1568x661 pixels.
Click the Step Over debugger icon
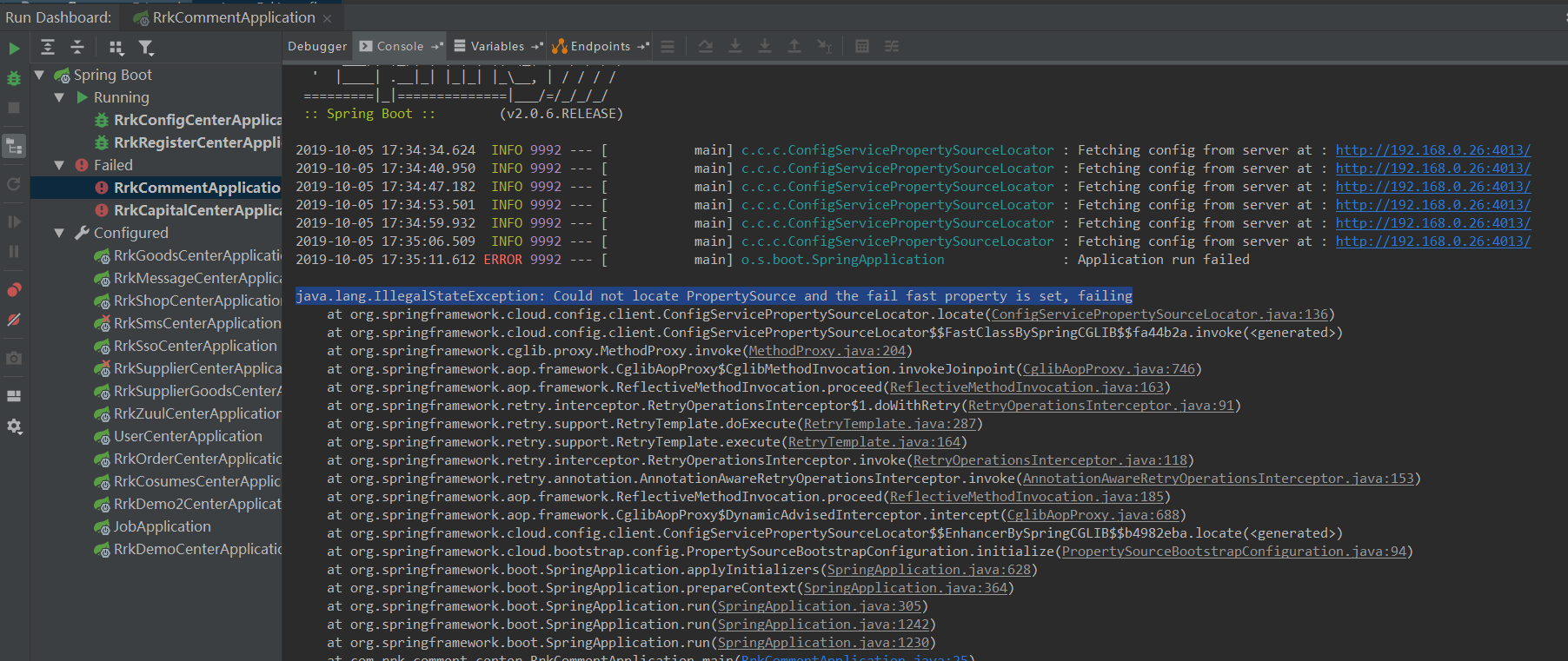pos(706,46)
